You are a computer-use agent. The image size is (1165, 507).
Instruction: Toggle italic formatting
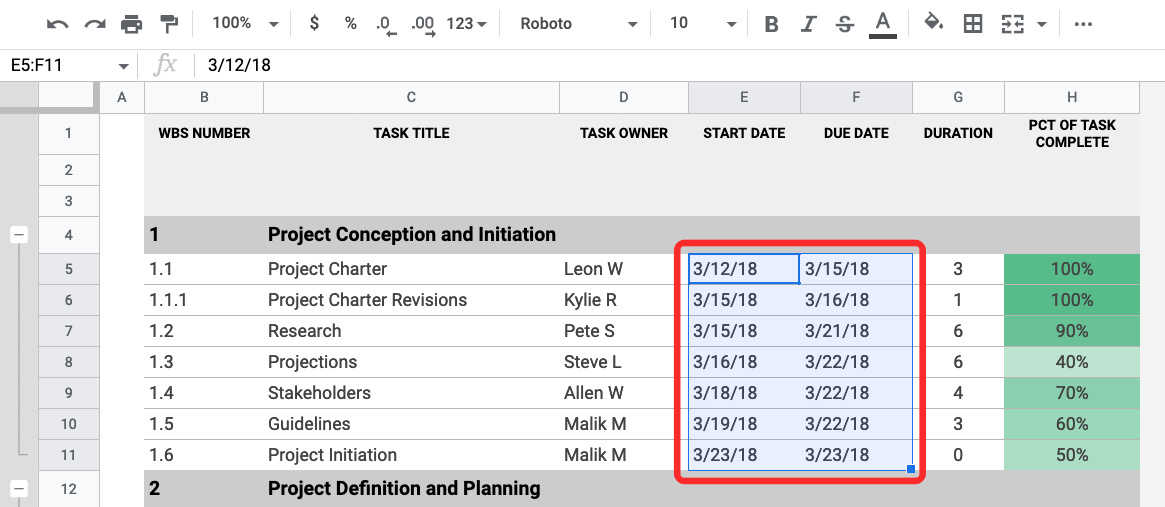tap(808, 25)
